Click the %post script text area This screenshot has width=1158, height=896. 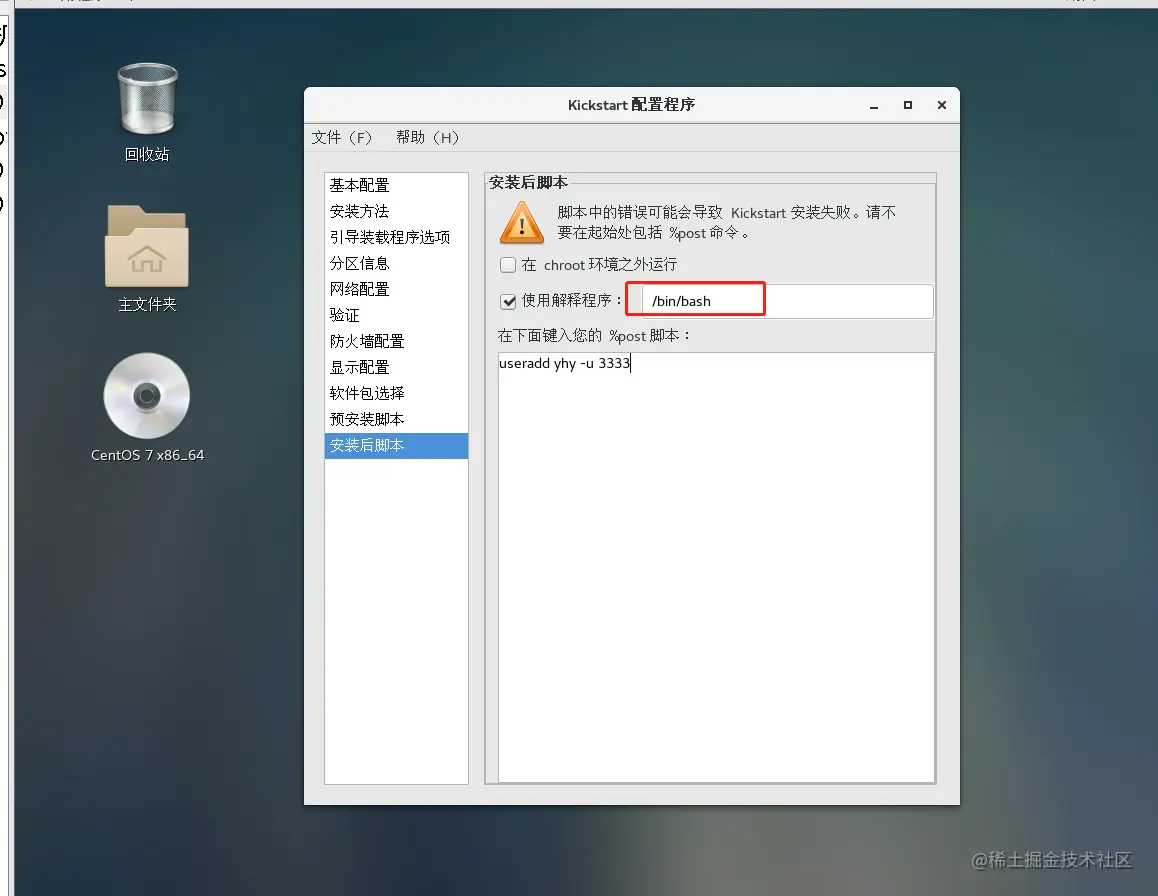[x=716, y=567]
